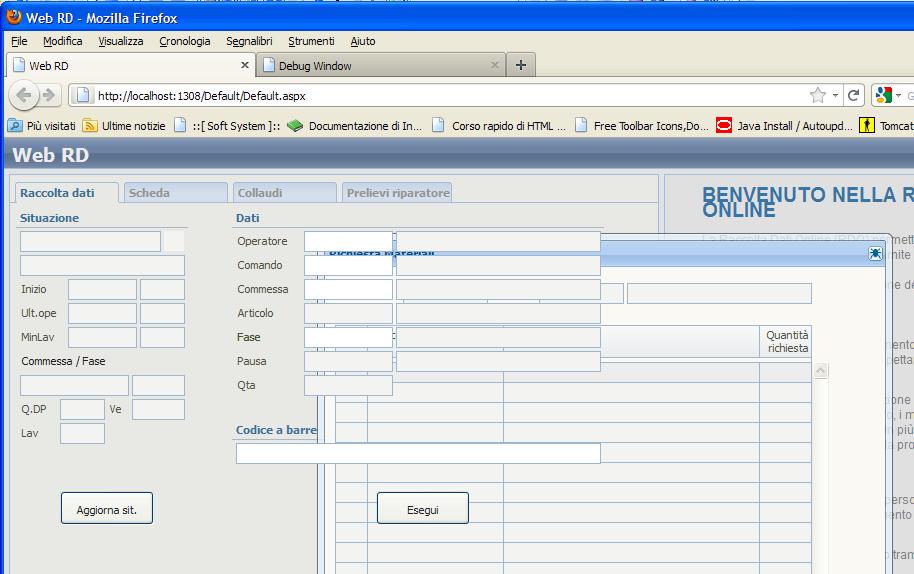This screenshot has height=574, width=914.
Task: Click the Ve field
Action: coord(159,409)
